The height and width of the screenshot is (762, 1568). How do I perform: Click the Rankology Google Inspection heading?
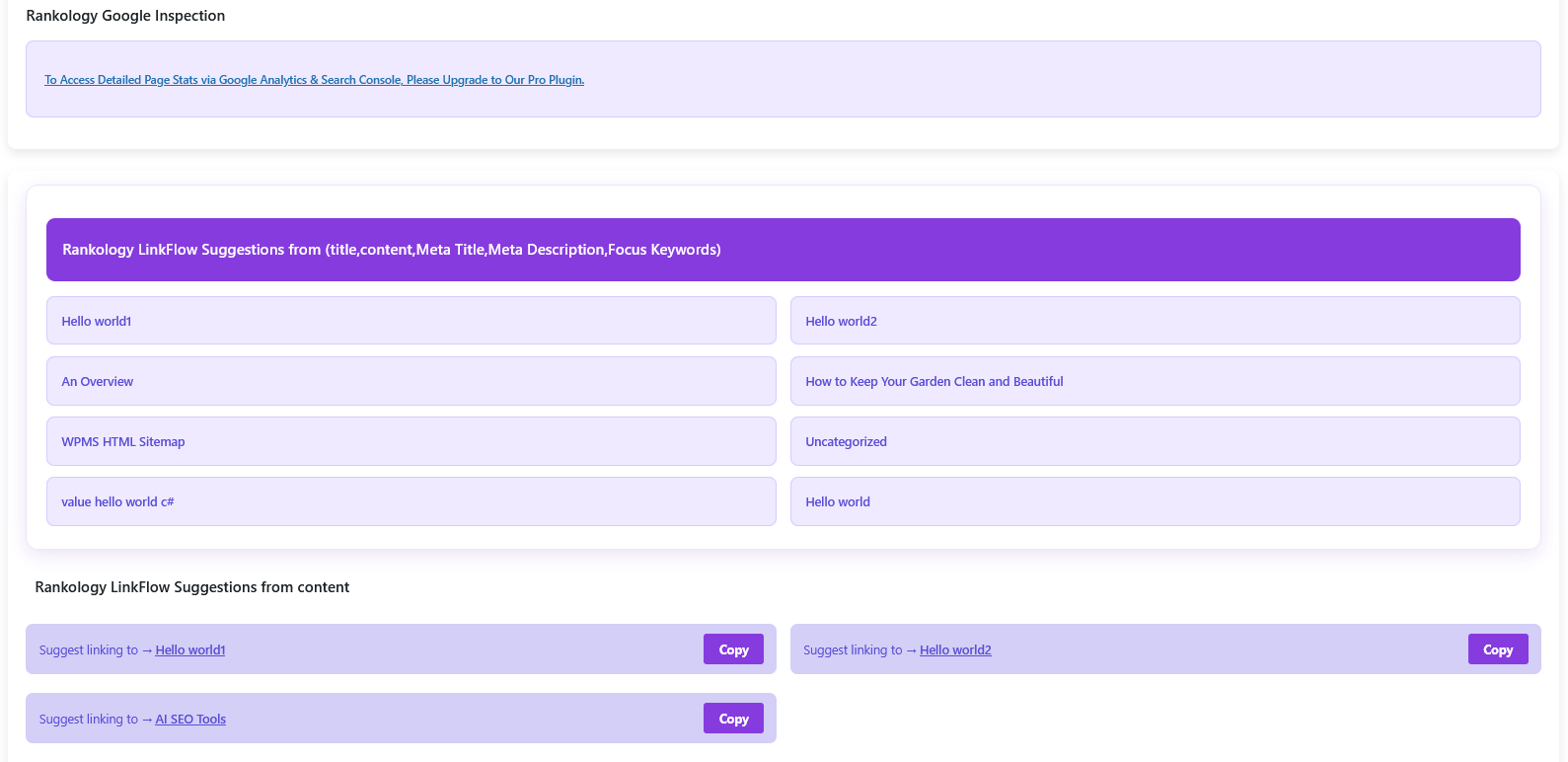click(x=125, y=16)
